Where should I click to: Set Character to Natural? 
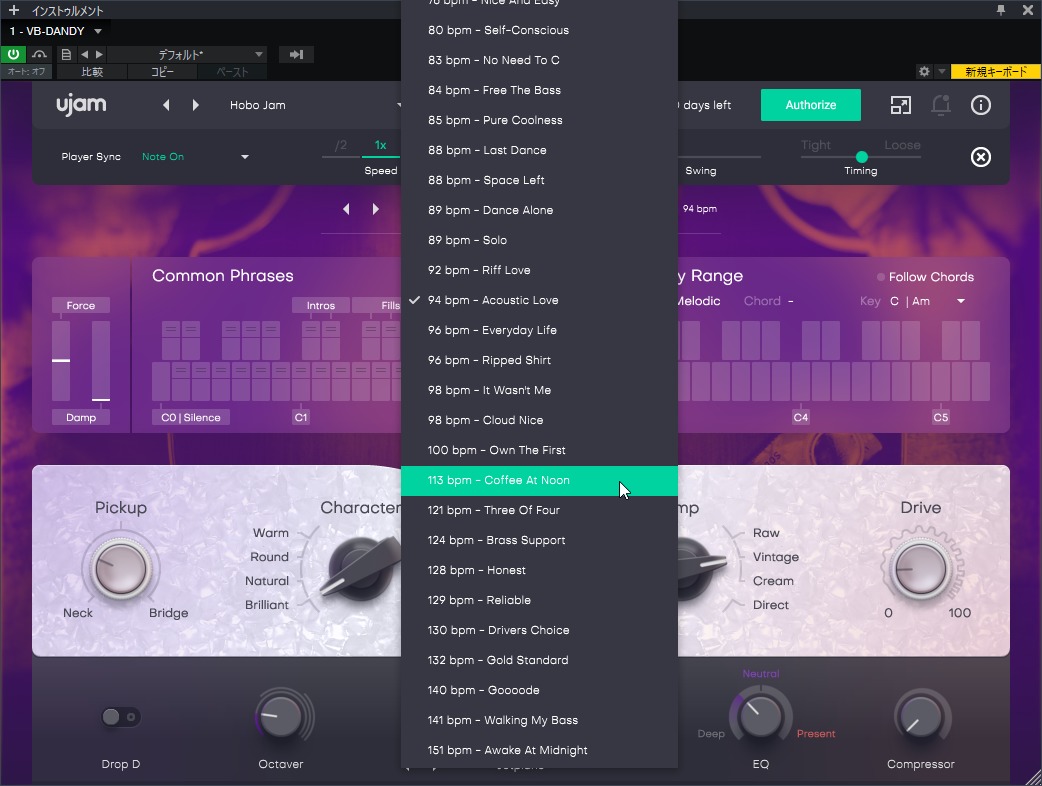(x=266, y=581)
